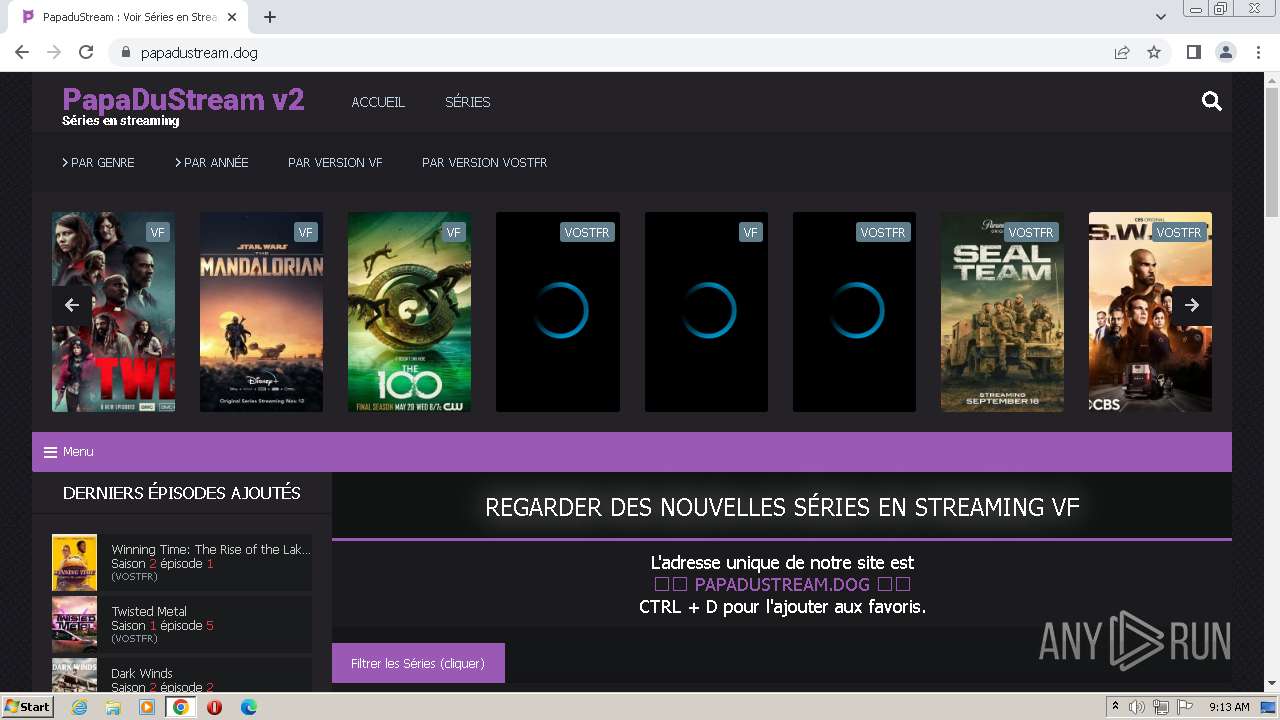Image resolution: width=1280 pixels, height=720 pixels.
Task: Launch Internet Explorer from the taskbar
Action: coord(80,707)
